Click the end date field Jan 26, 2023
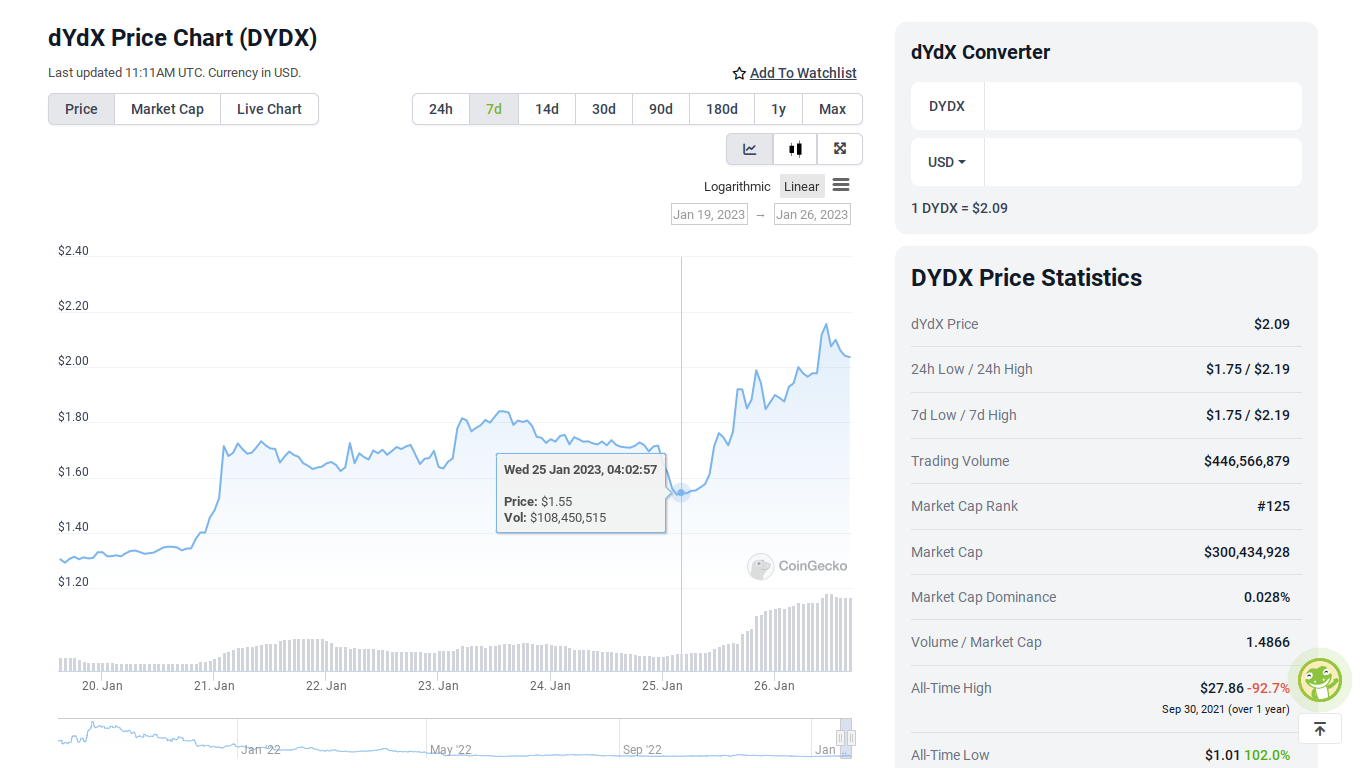Viewport: 1366px width, 768px height. pos(812,214)
